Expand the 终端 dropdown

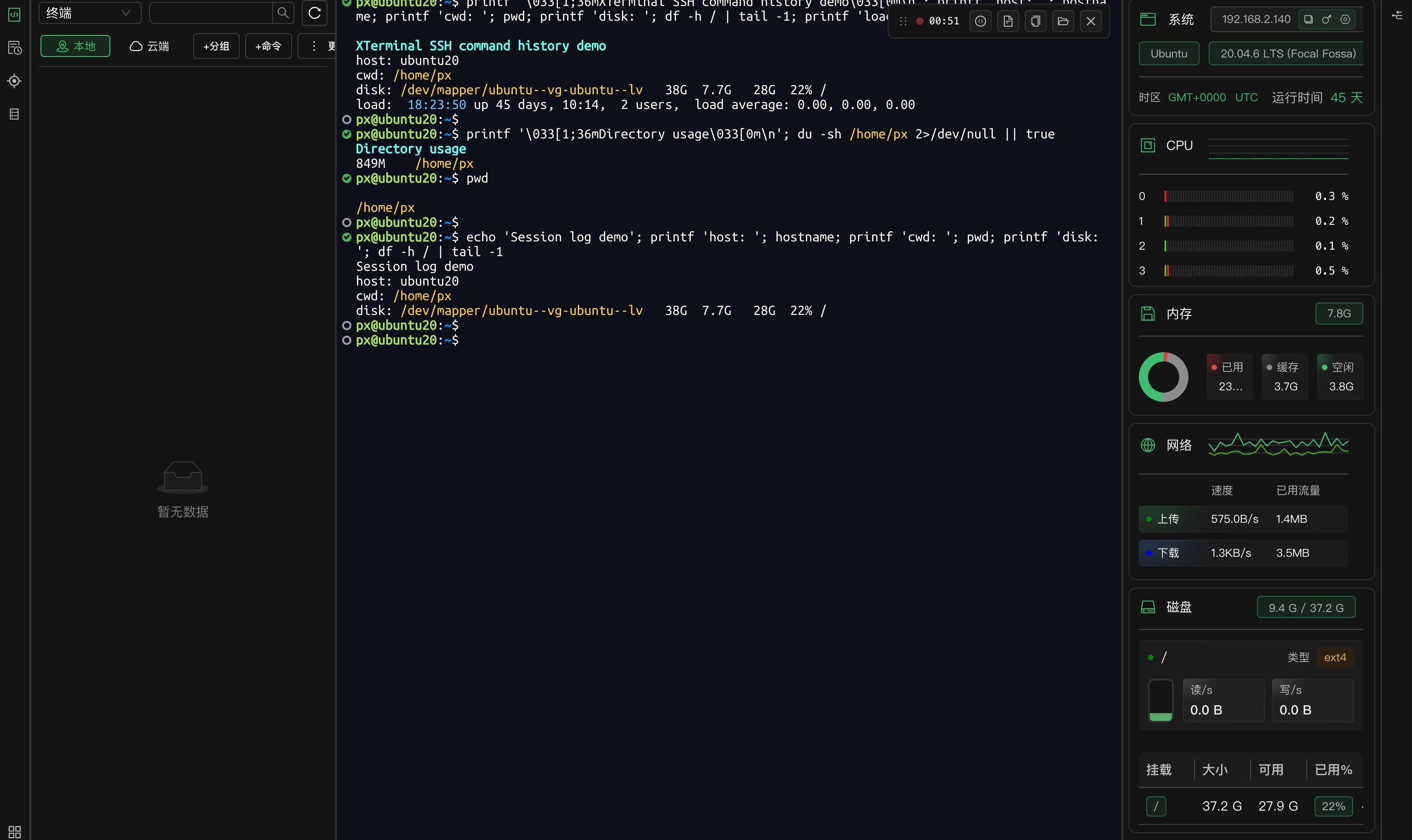point(89,12)
